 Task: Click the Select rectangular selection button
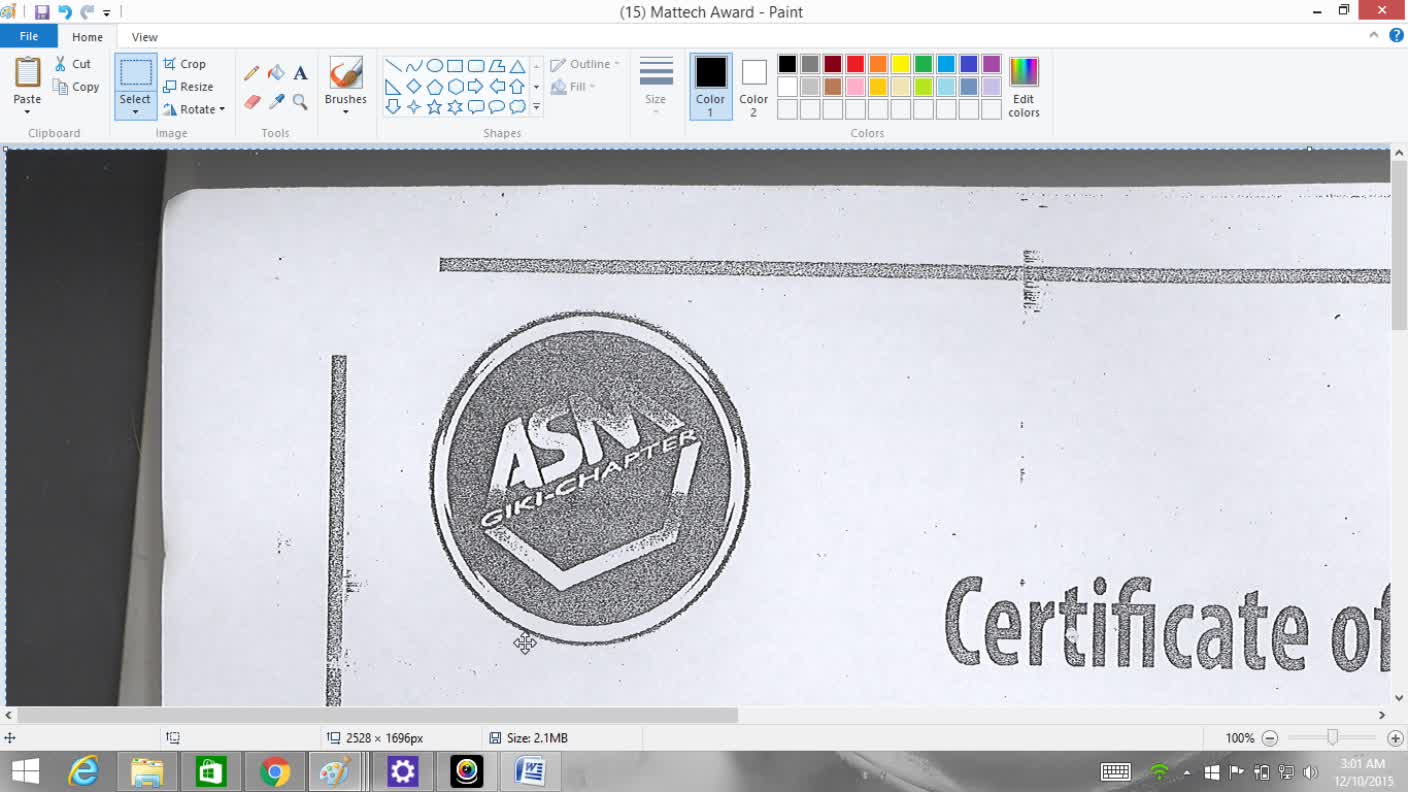pos(135,73)
